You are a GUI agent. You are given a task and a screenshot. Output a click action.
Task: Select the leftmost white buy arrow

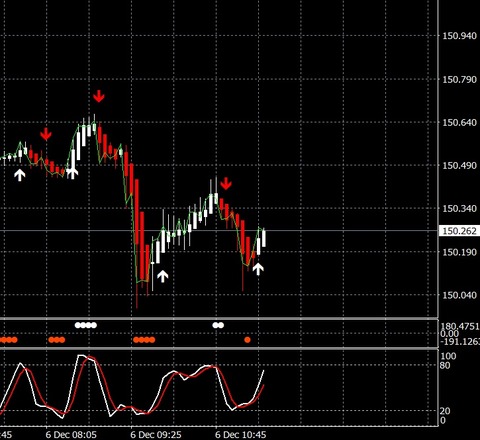20,175
